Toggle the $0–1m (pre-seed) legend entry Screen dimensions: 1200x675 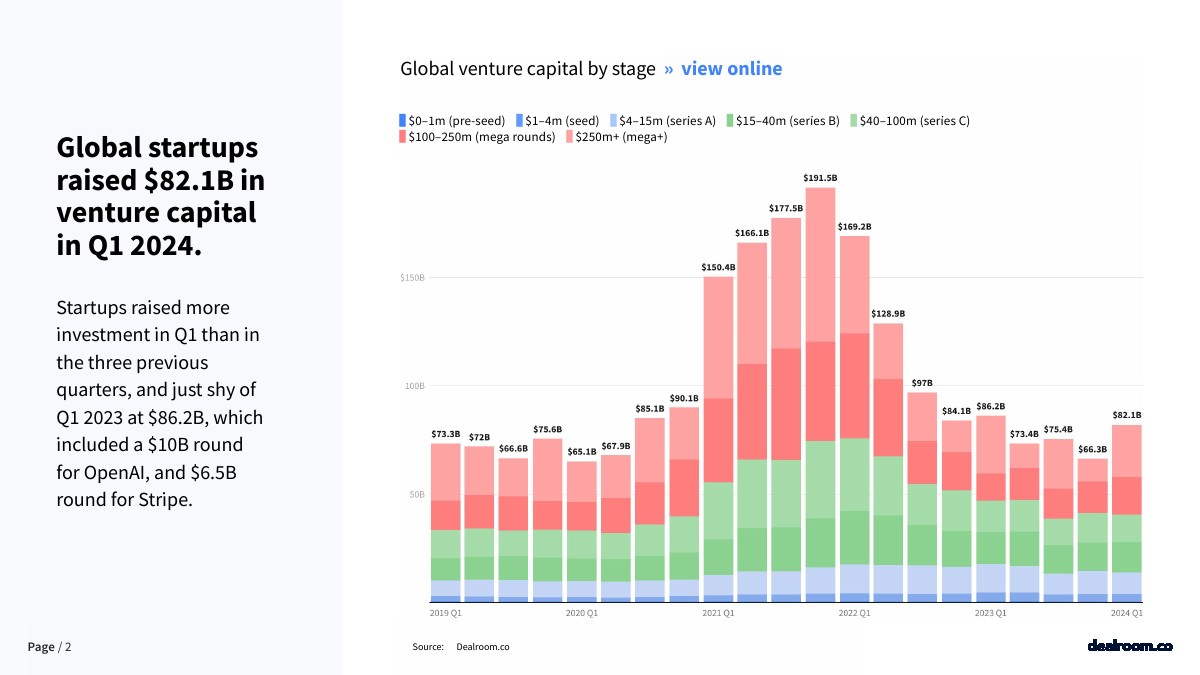(452, 121)
